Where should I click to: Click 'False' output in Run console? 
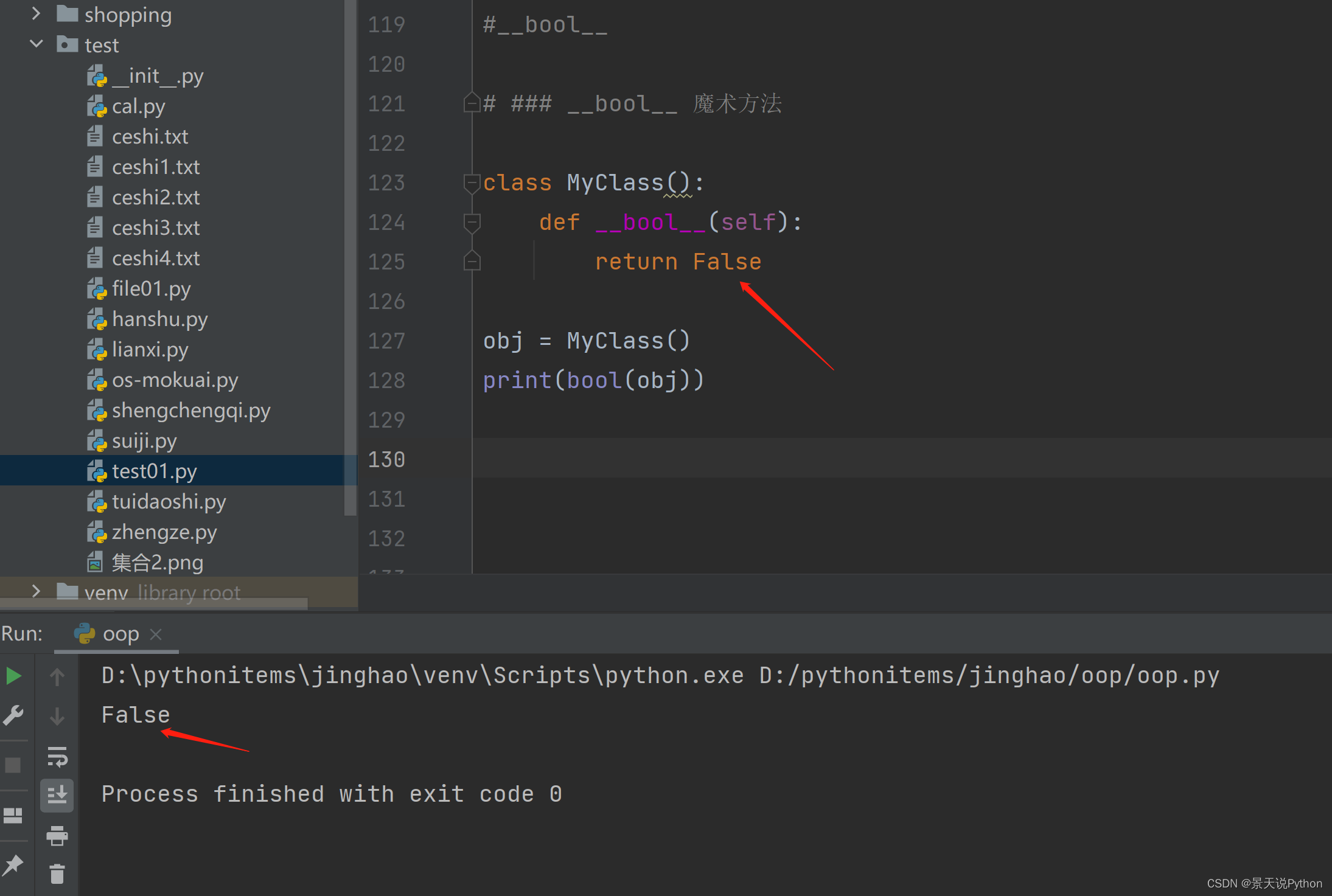pos(136,715)
